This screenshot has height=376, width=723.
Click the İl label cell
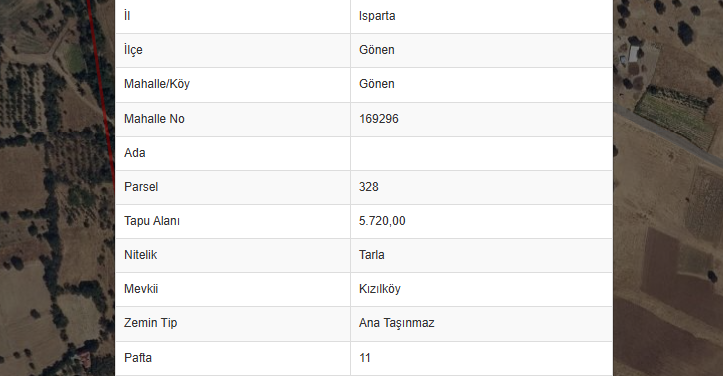232,16
